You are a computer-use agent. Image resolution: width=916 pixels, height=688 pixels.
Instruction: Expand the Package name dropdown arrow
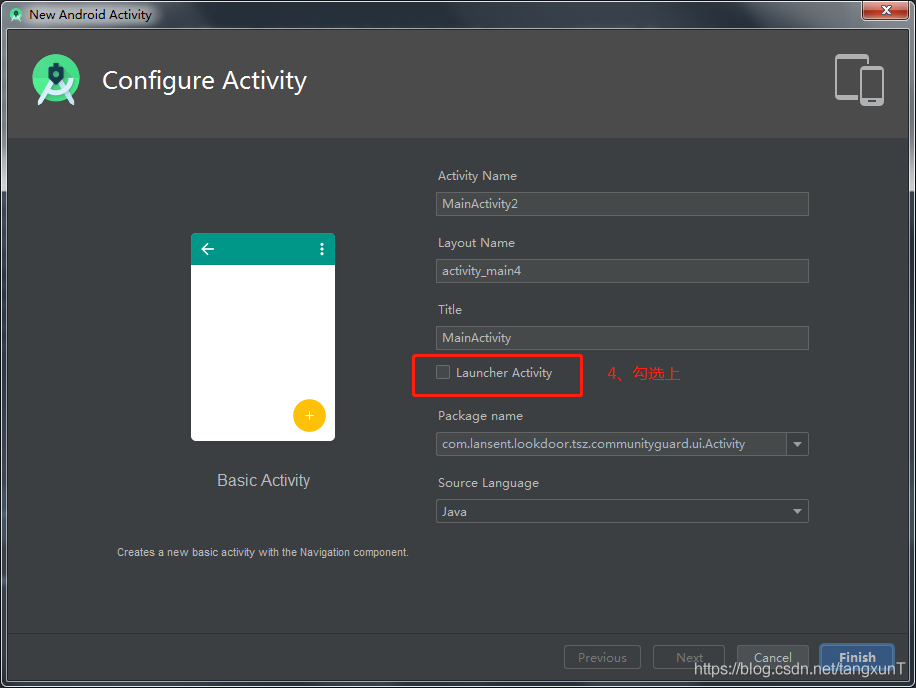click(x=797, y=444)
